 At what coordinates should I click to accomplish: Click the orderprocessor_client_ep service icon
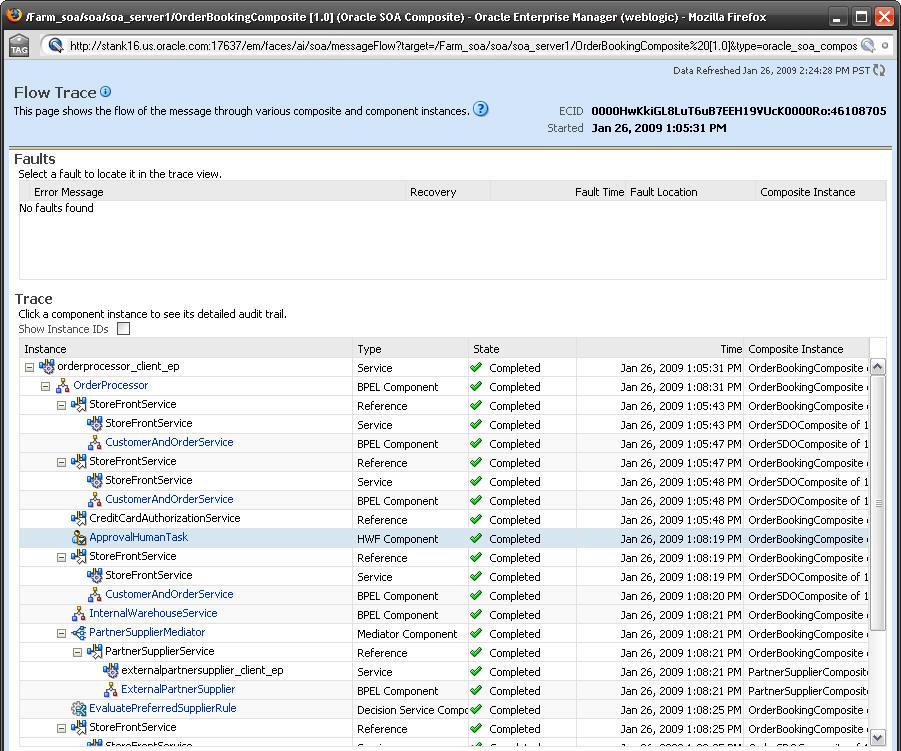47,366
